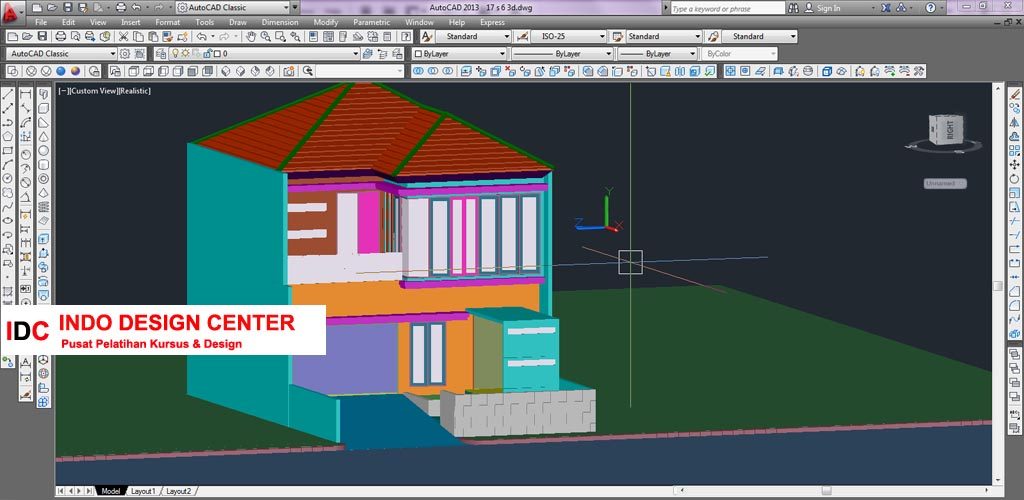Open the Layer Properties Manager
This screenshot has height=500, width=1024.
(x=161, y=54)
